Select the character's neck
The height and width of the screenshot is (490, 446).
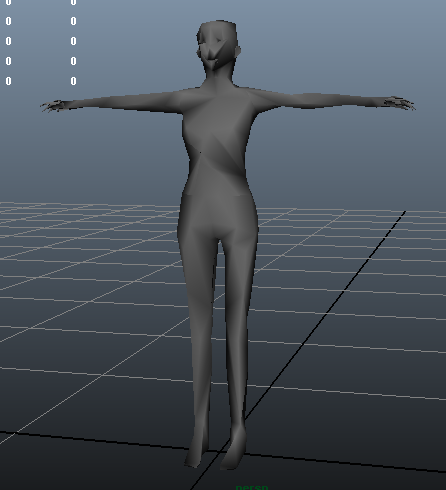(218, 77)
